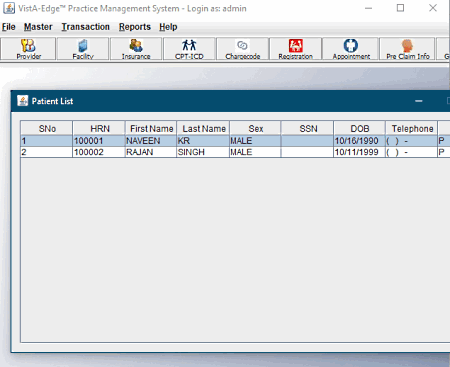
Task: Maximize the main VistA-Edge window
Action: [x=400, y=8]
